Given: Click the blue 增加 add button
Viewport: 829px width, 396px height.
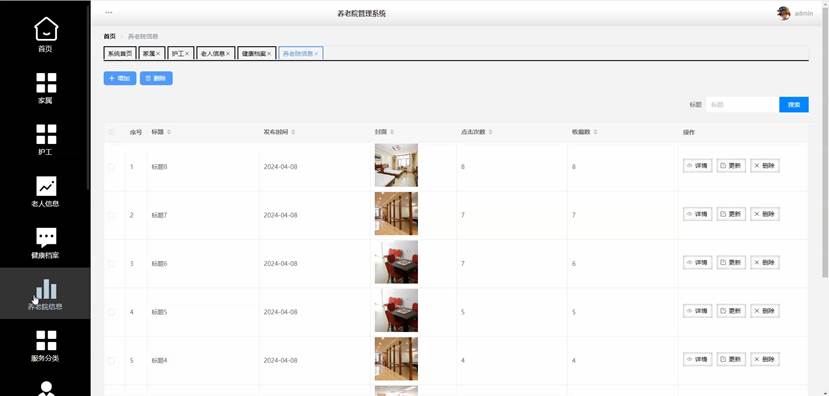Looking at the screenshot, I should [x=120, y=78].
